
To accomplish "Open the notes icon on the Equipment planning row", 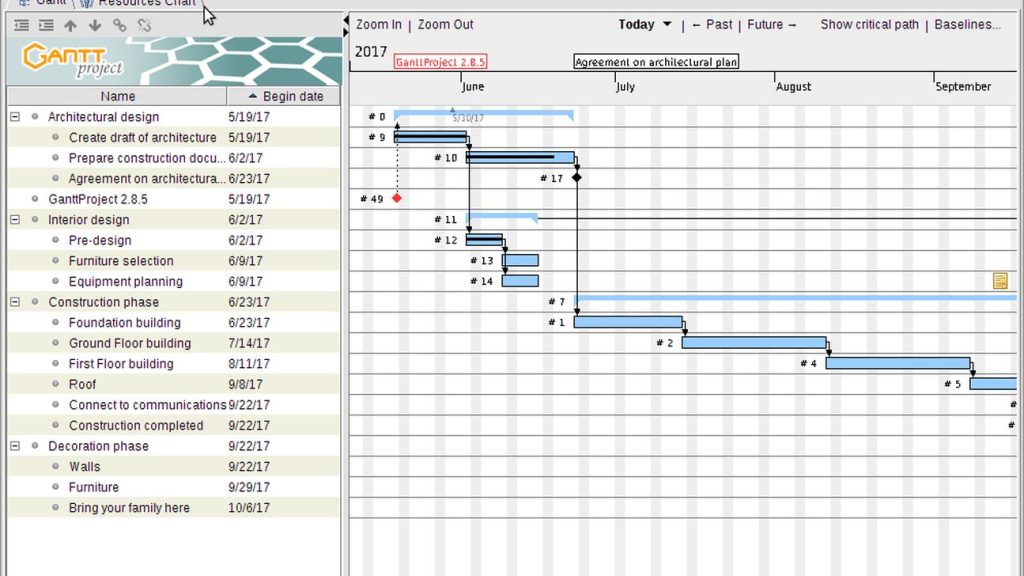I will tap(1000, 281).
